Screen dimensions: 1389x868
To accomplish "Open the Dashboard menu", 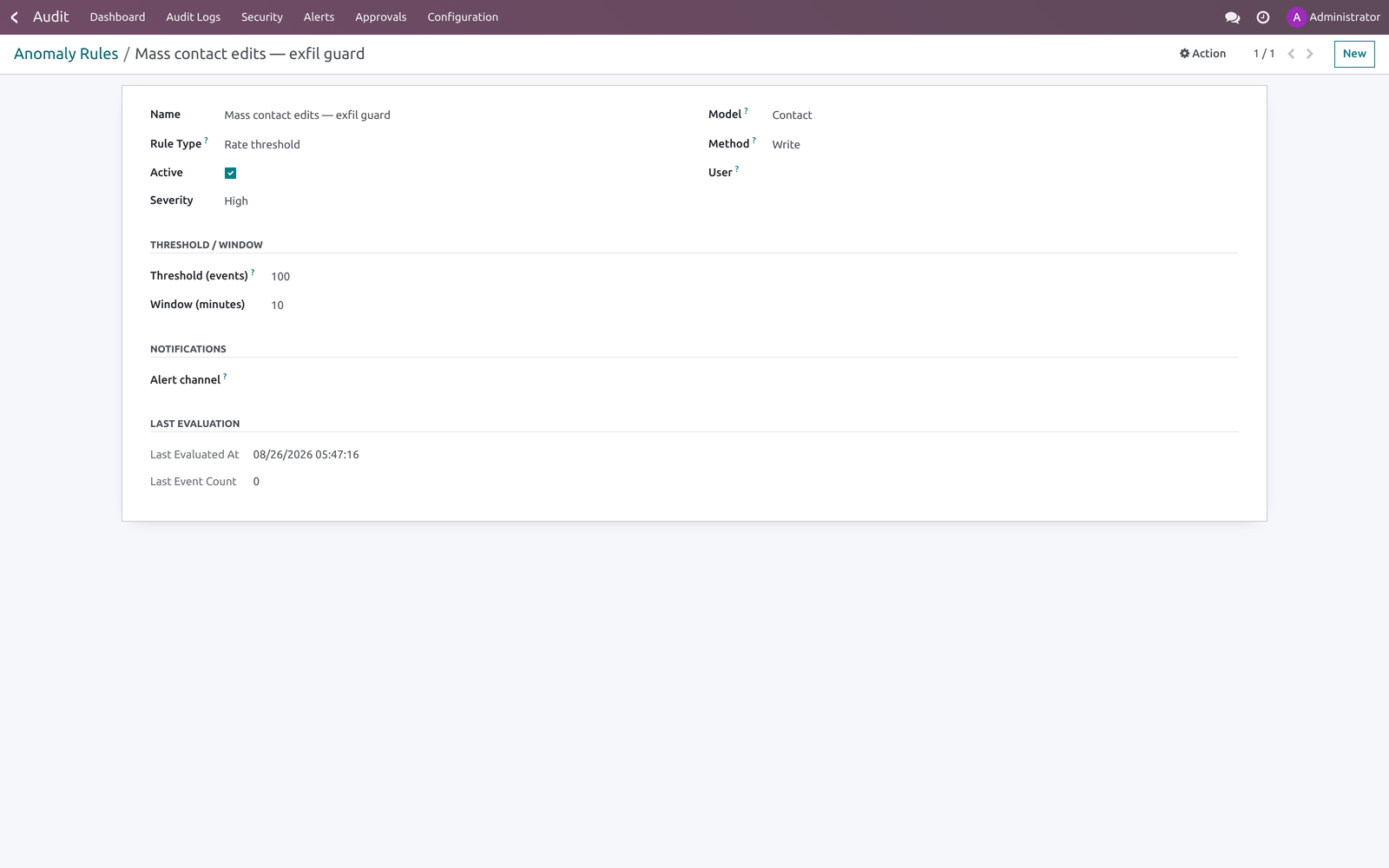I will click(x=117, y=17).
